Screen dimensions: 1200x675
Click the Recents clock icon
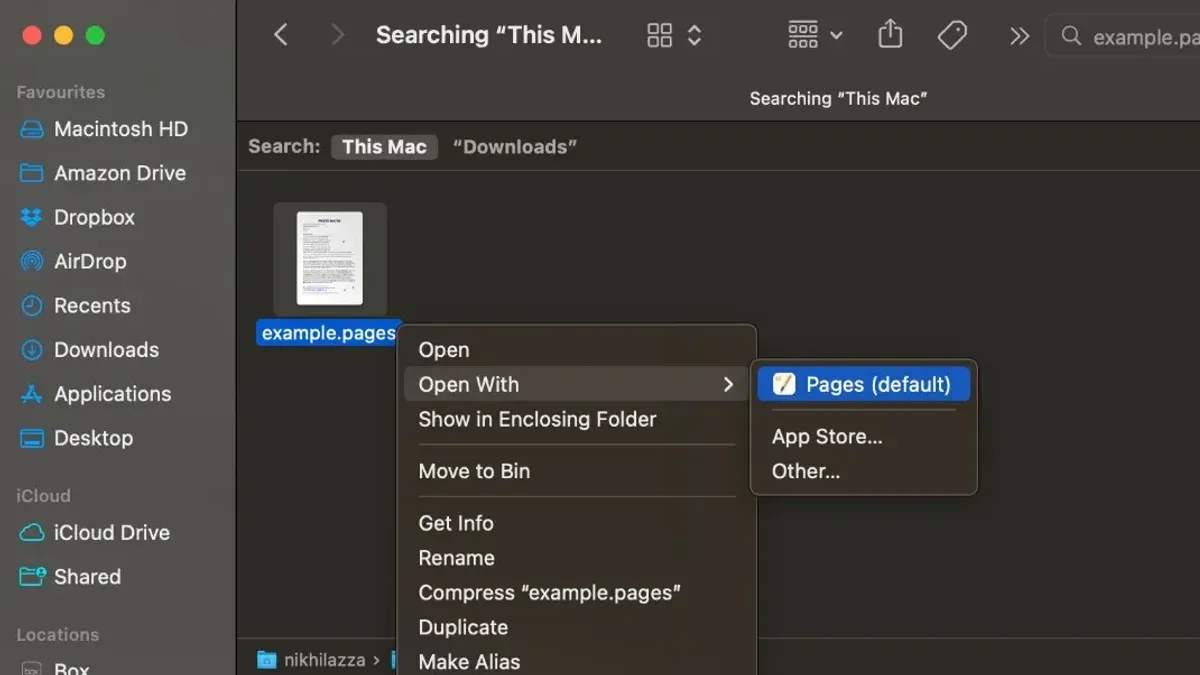[32, 305]
